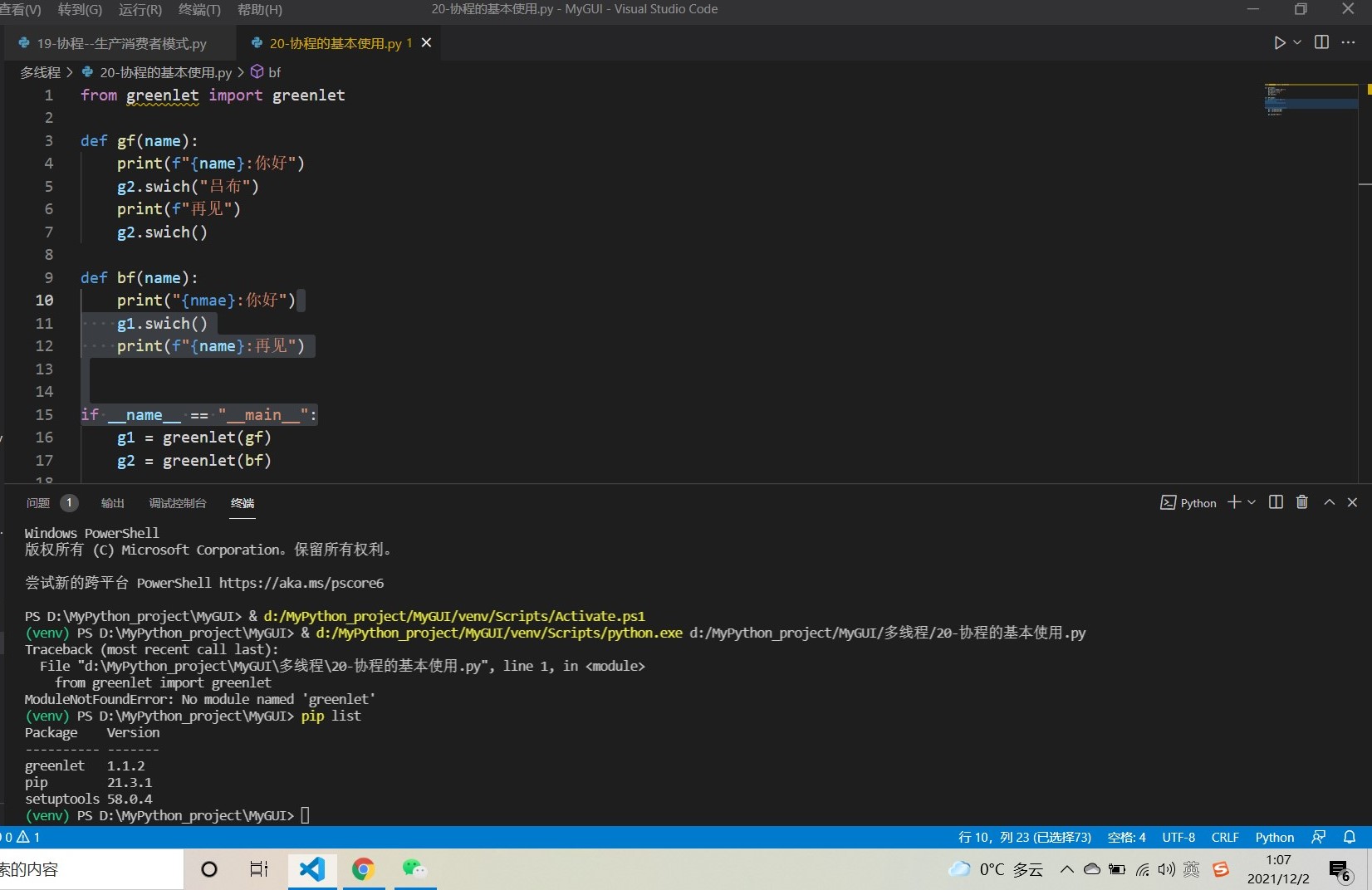Click greenlet module name on line 1

(x=162, y=95)
